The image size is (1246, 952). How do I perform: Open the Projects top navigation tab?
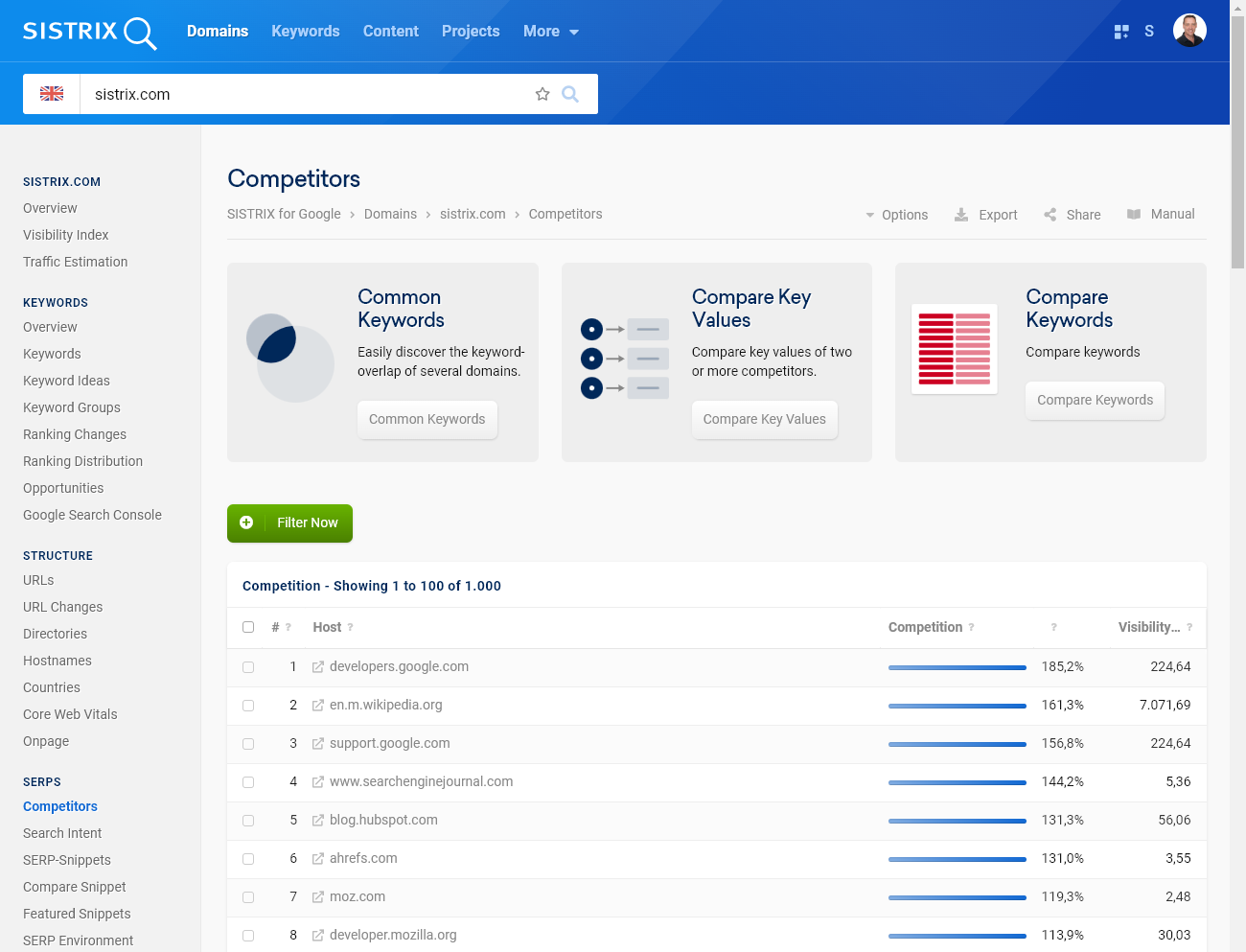coord(471,32)
